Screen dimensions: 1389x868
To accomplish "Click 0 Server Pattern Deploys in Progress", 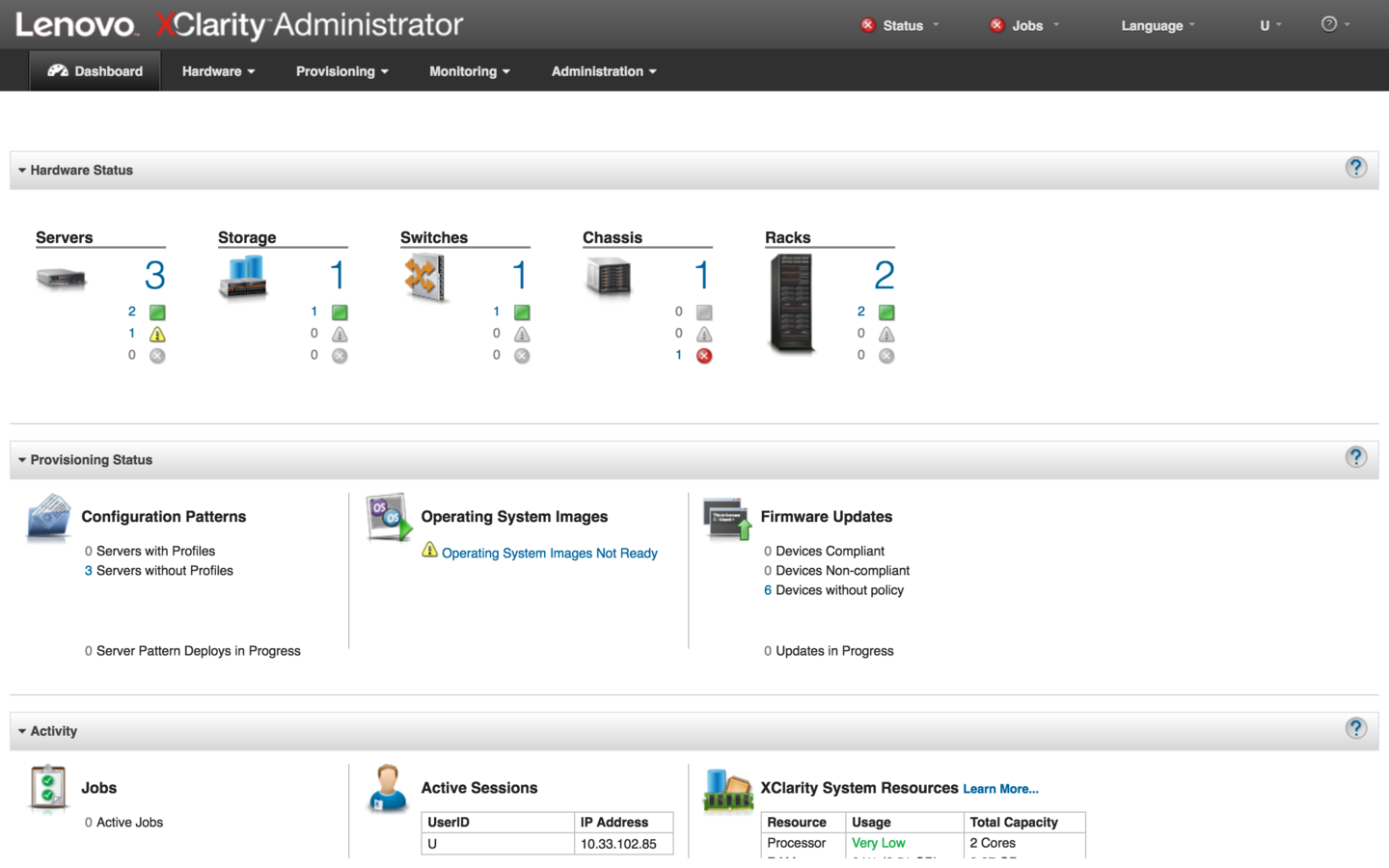I will click(193, 651).
